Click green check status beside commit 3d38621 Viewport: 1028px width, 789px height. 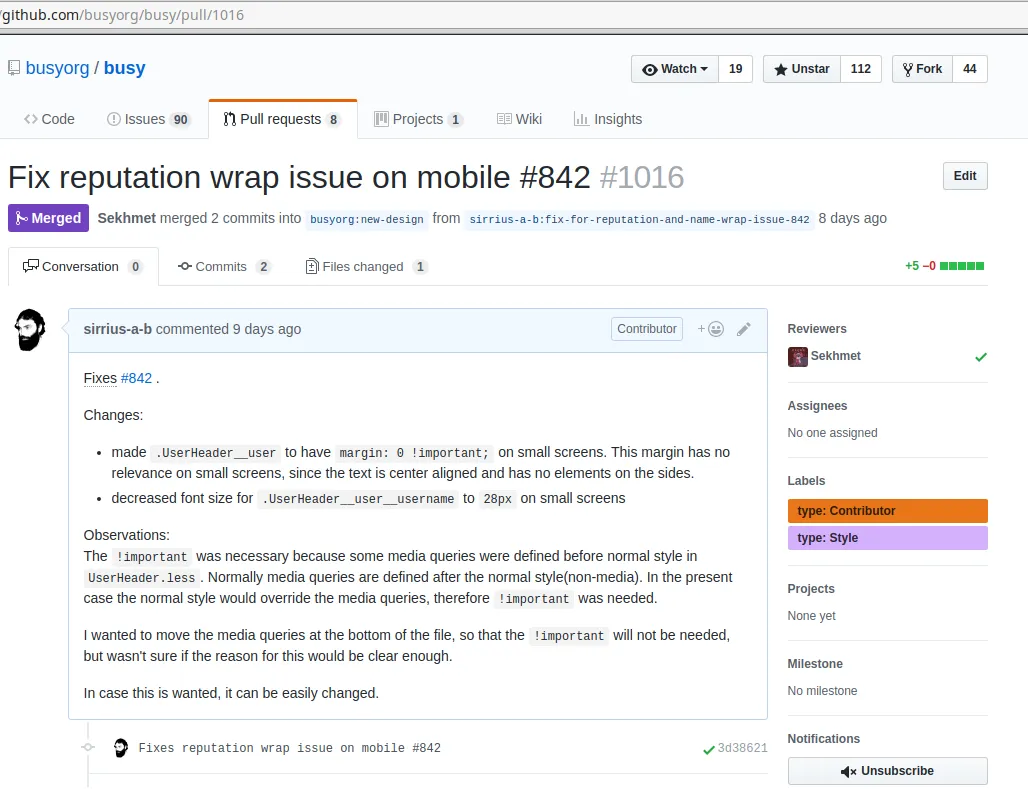point(709,749)
